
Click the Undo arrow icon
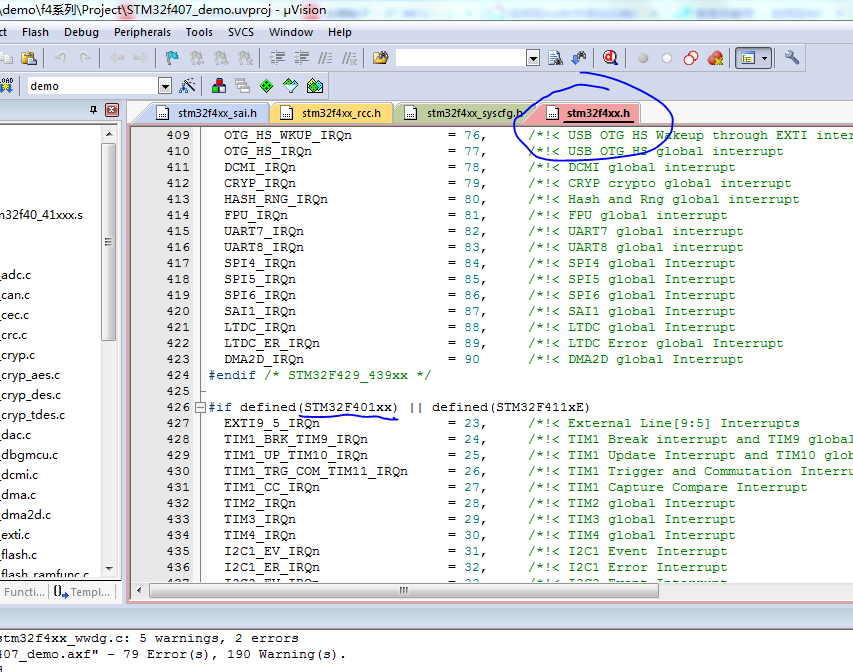pos(61,58)
